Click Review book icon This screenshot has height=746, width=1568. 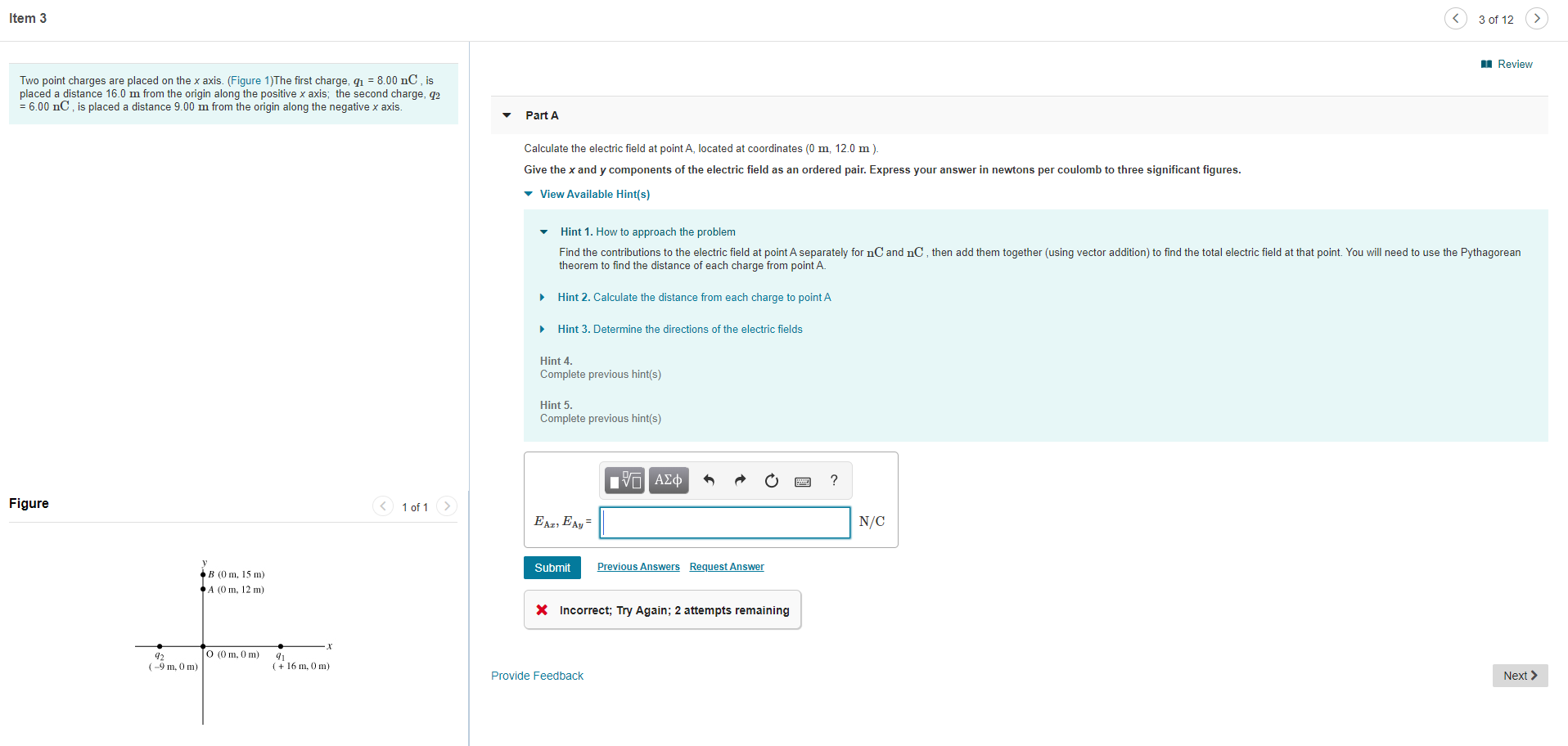tap(1486, 64)
